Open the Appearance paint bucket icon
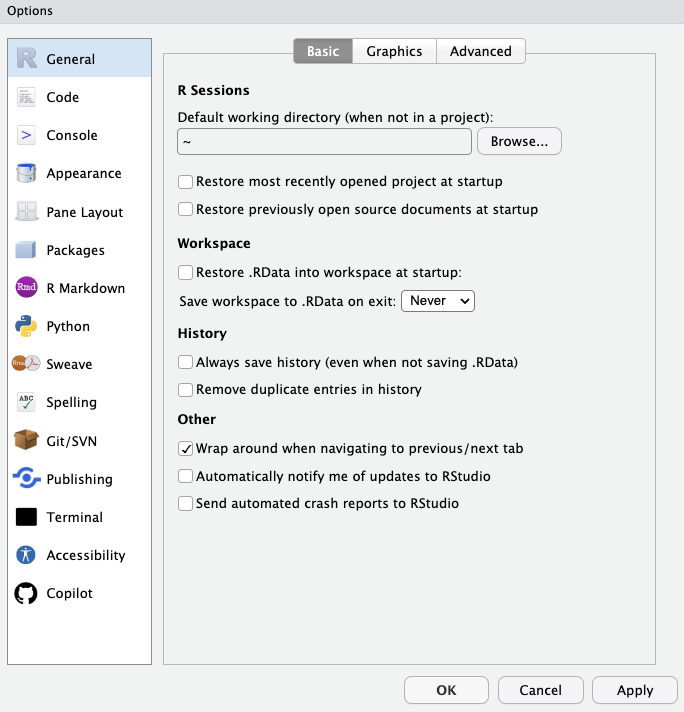684x712 pixels. click(27, 173)
